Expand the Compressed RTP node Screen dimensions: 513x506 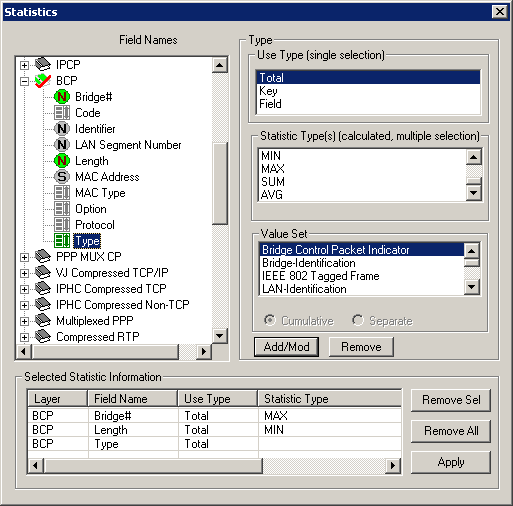[x=24, y=337]
